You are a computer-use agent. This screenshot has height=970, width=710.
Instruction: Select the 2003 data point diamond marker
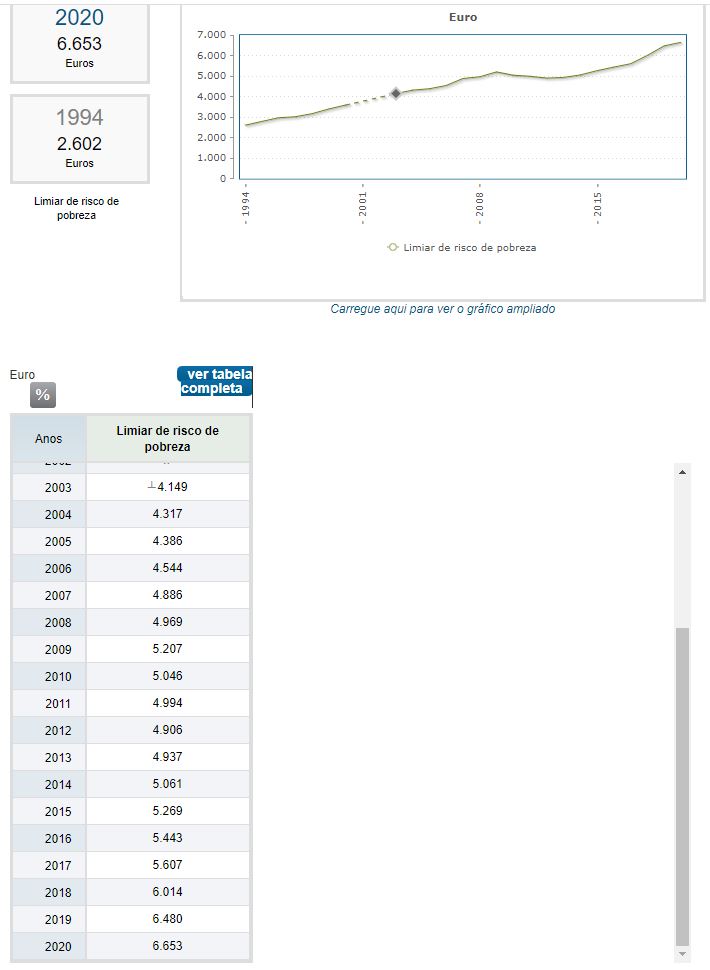(x=396, y=93)
